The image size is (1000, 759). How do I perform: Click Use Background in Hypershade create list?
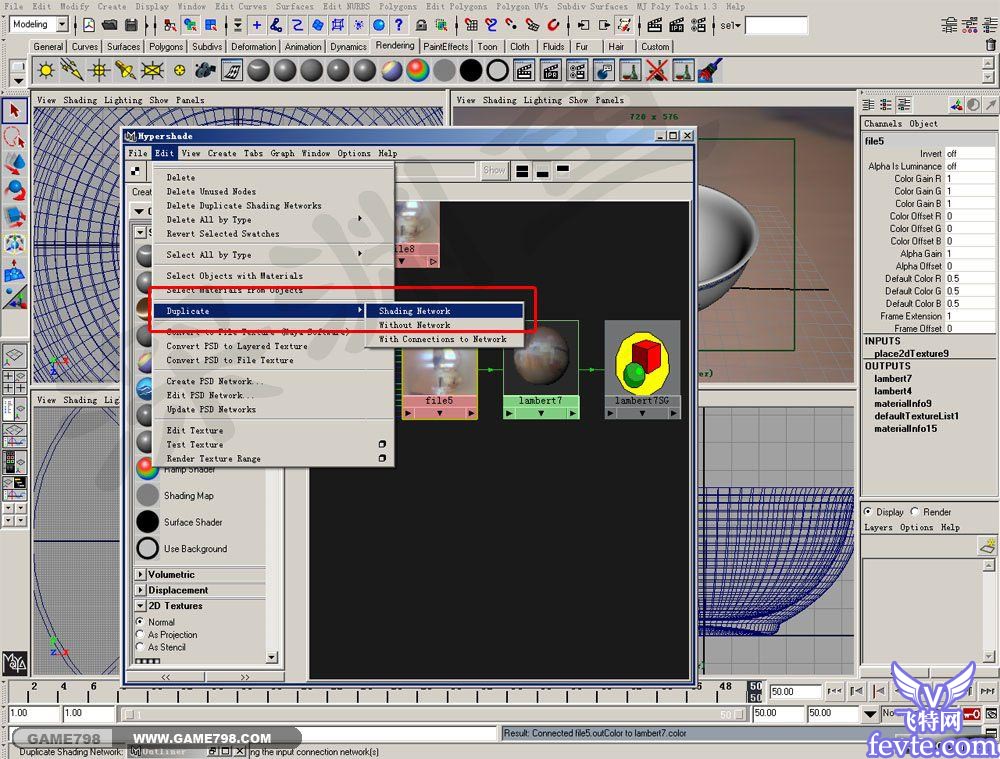click(195, 549)
